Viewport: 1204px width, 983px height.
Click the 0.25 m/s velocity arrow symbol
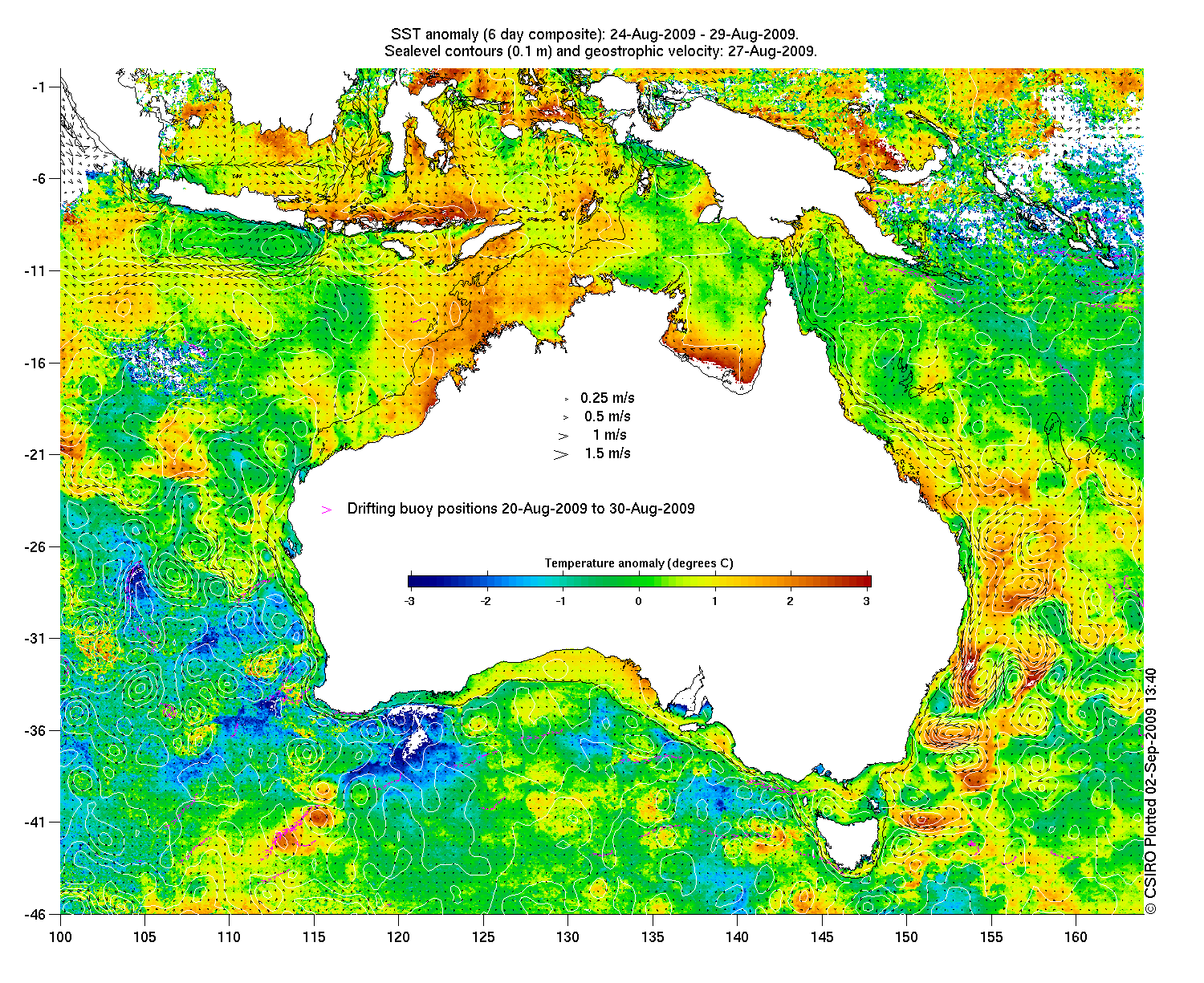click(x=567, y=399)
